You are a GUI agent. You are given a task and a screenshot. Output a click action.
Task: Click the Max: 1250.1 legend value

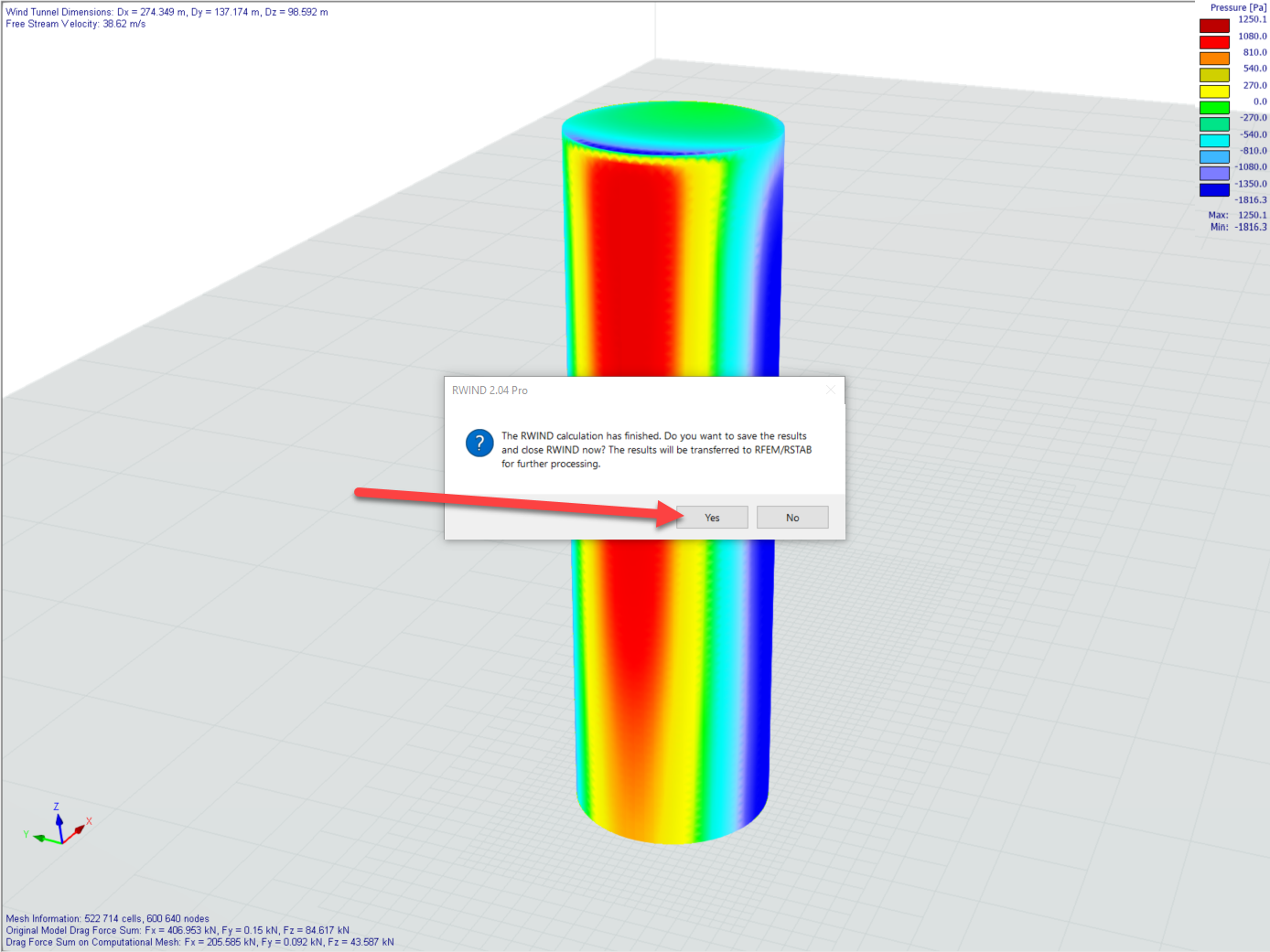[x=1237, y=215]
